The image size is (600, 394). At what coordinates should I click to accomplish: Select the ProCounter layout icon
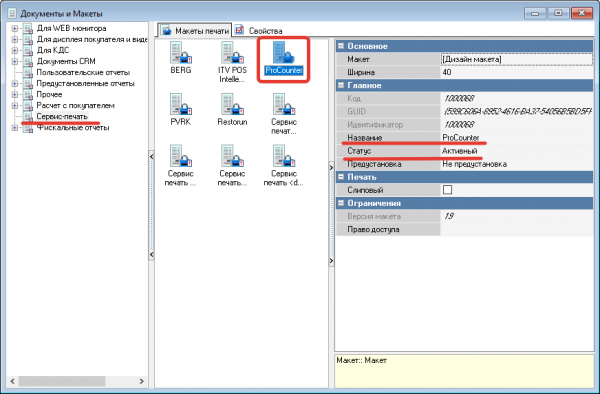pos(284,53)
